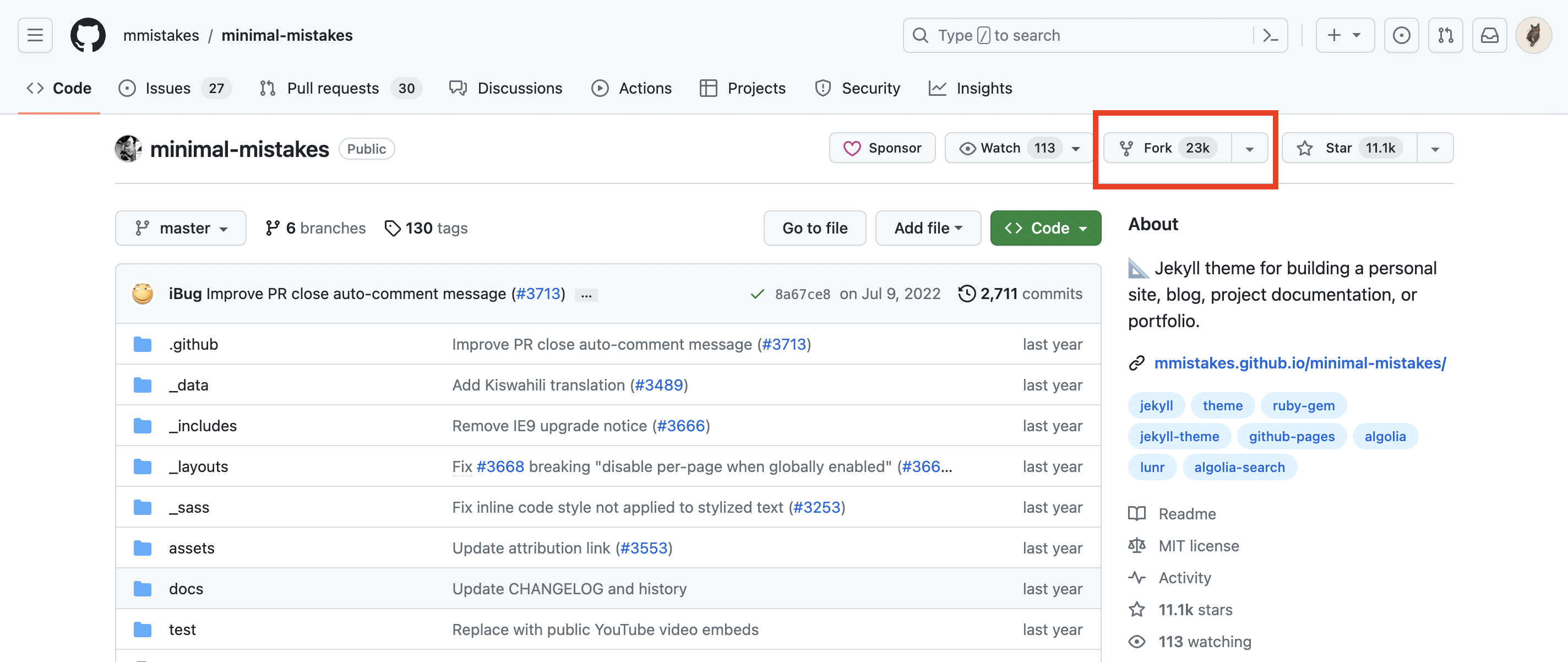Go to GitHub home via Octocat logo
The image size is (1568, 662).
88,35
